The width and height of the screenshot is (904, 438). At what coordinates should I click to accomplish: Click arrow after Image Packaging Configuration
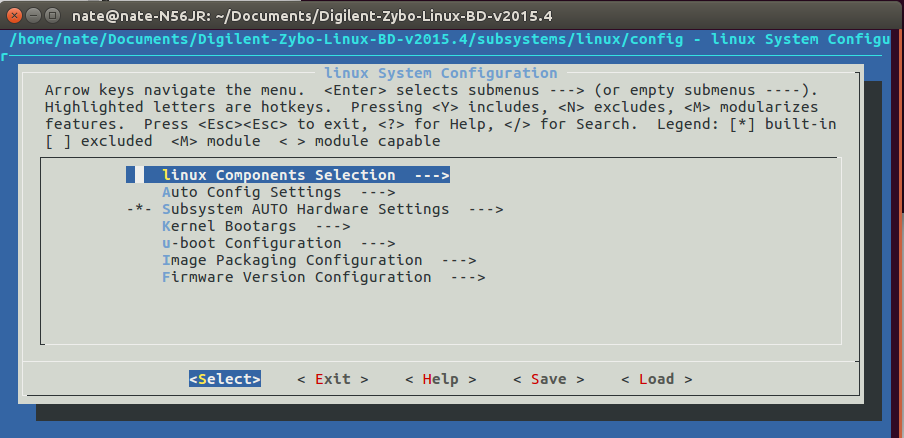(458, 260)
